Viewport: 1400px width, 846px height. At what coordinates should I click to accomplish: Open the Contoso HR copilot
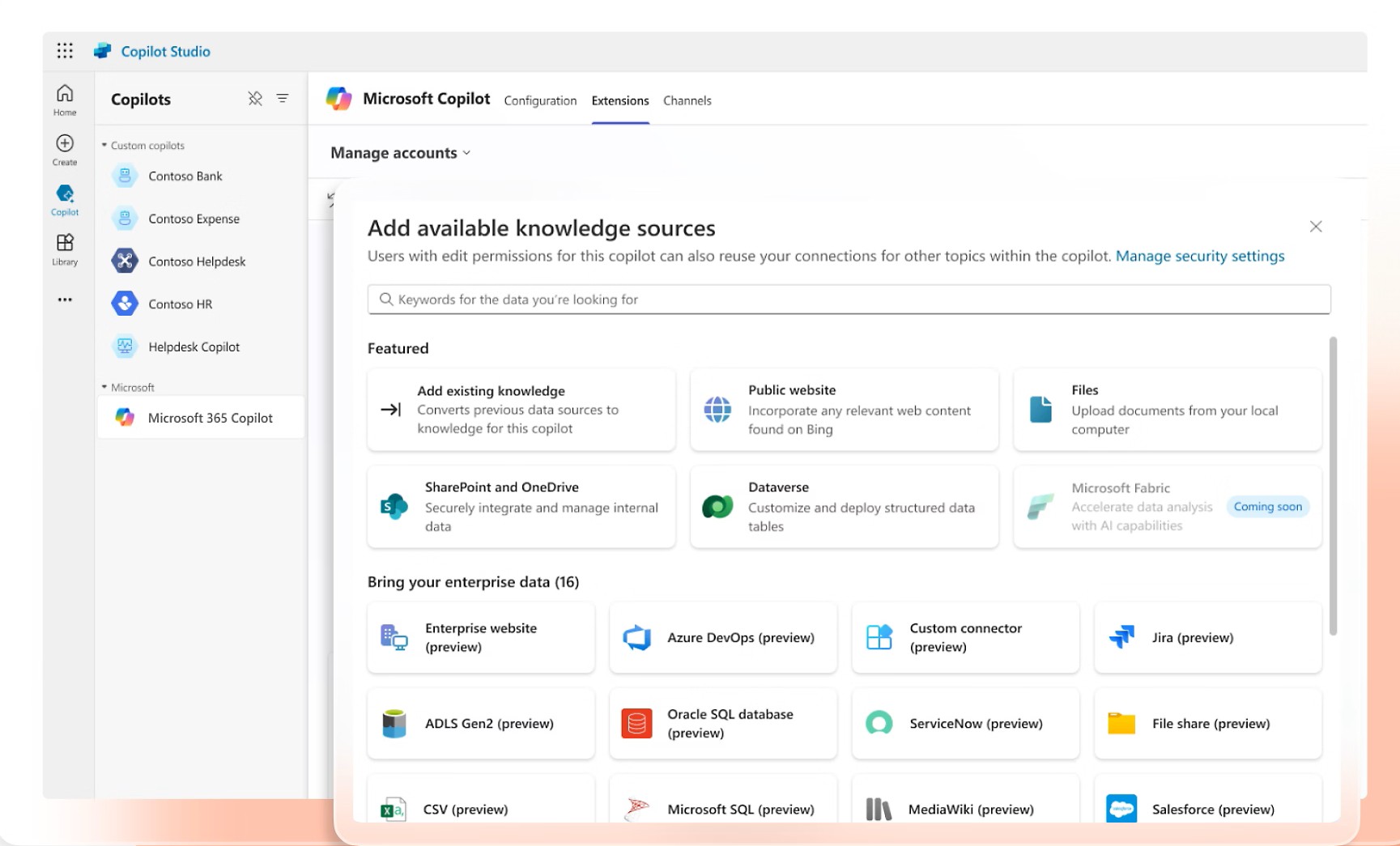coord(181,304)
